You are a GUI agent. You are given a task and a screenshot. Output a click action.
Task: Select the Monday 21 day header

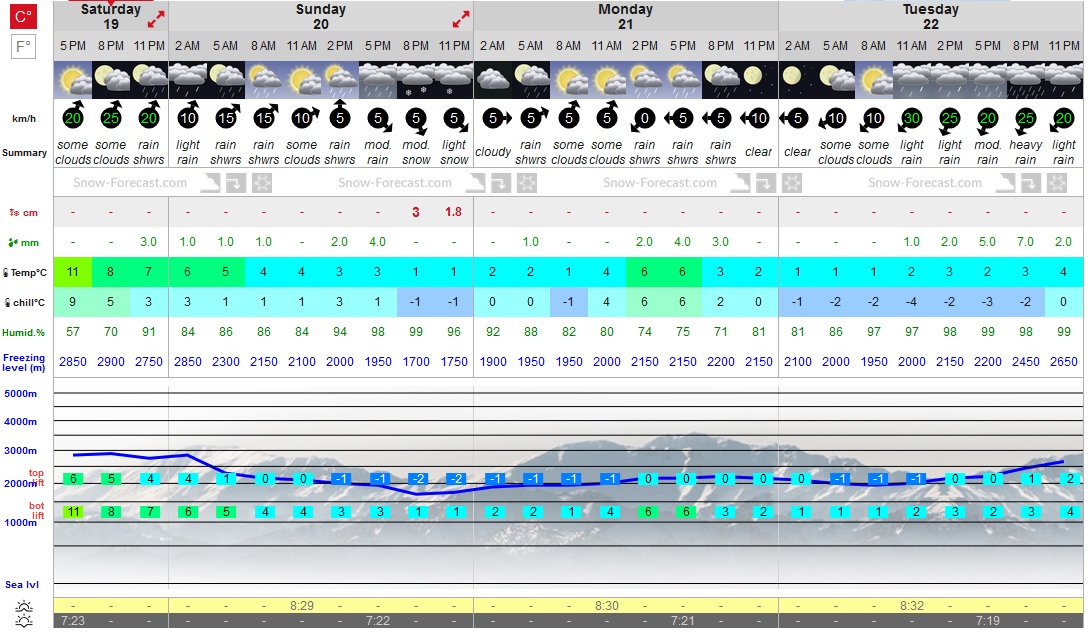coord(626,17)
